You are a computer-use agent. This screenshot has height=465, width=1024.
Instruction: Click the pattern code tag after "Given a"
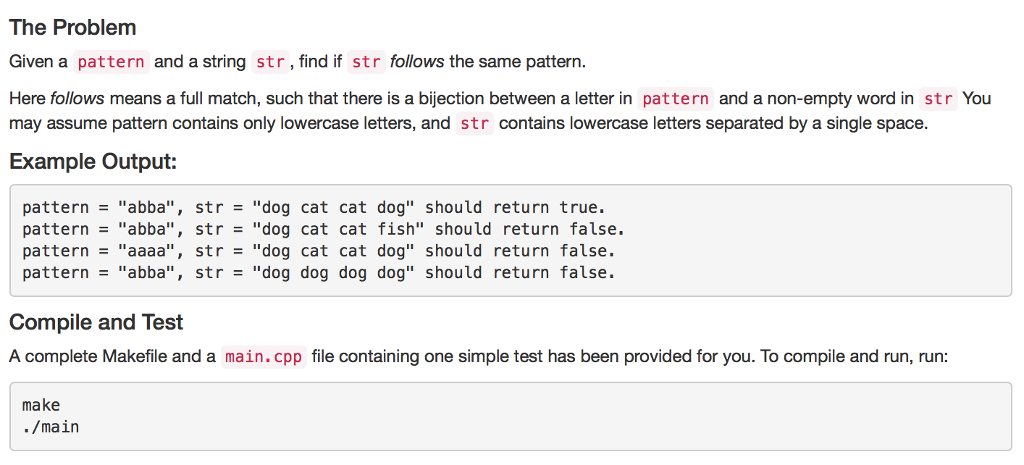click(111, 61)
